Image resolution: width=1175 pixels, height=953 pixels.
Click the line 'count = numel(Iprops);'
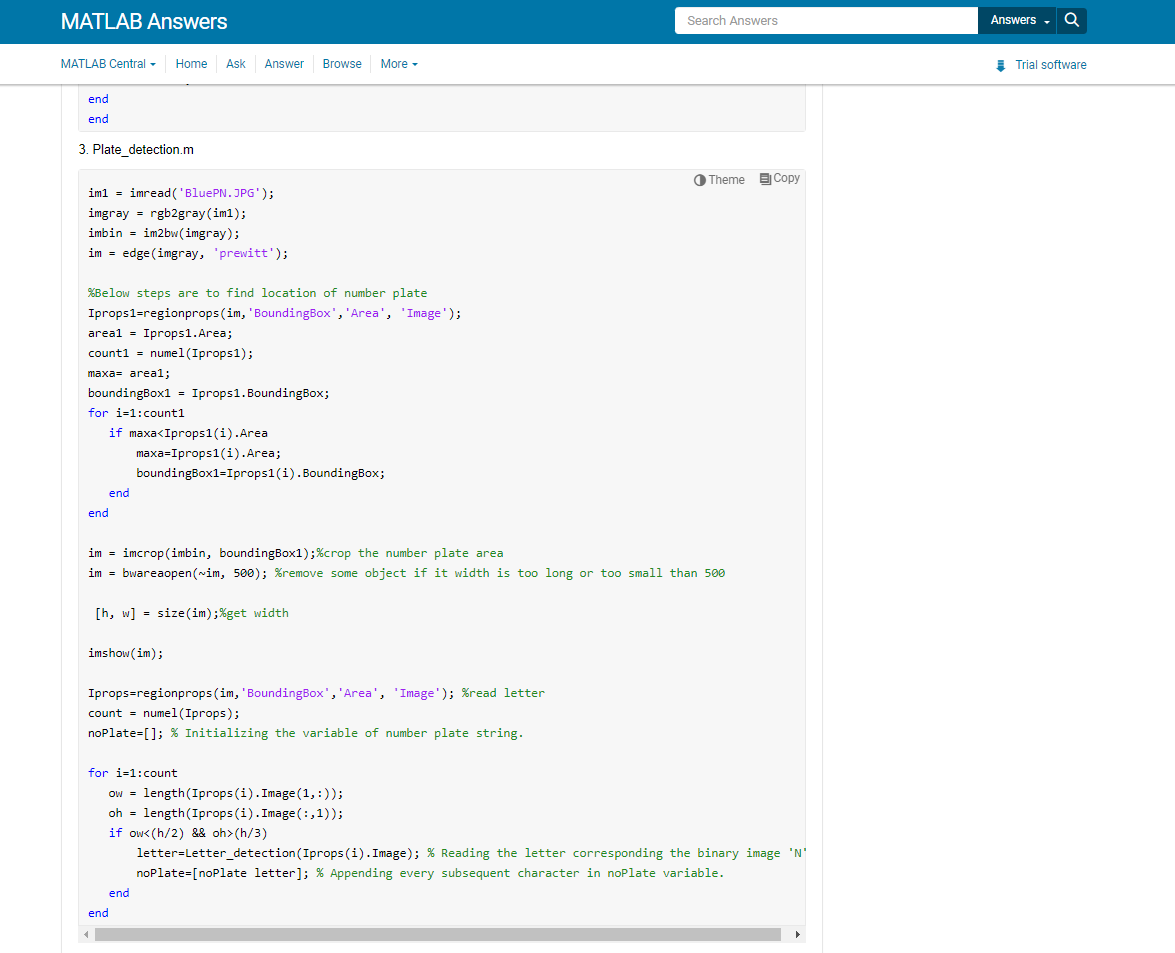(x=163, y=713)
